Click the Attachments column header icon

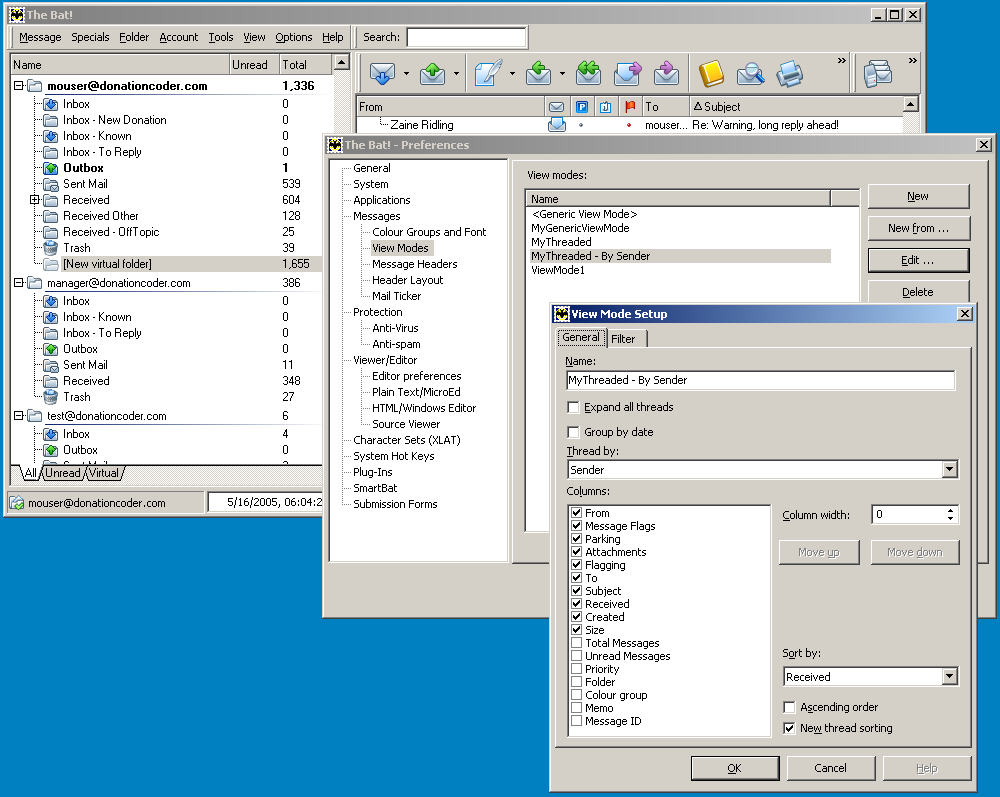point(606,107)
